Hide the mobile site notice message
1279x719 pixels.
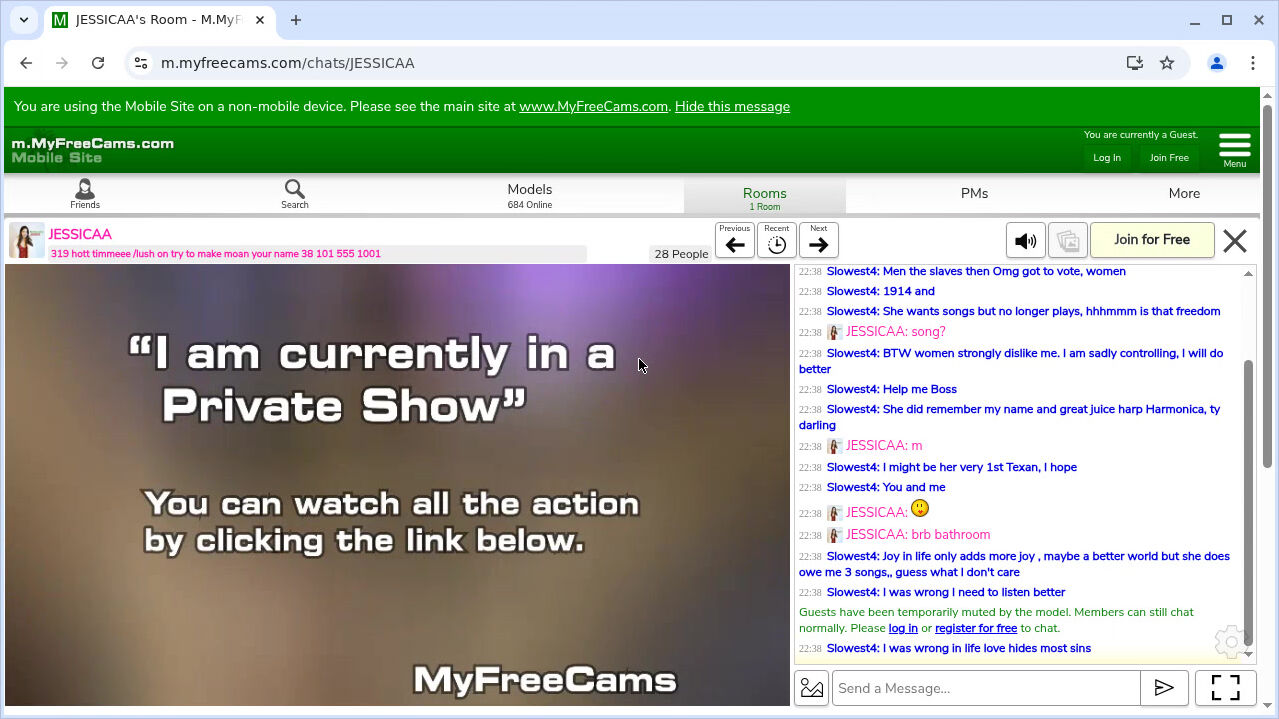(732, 106)
